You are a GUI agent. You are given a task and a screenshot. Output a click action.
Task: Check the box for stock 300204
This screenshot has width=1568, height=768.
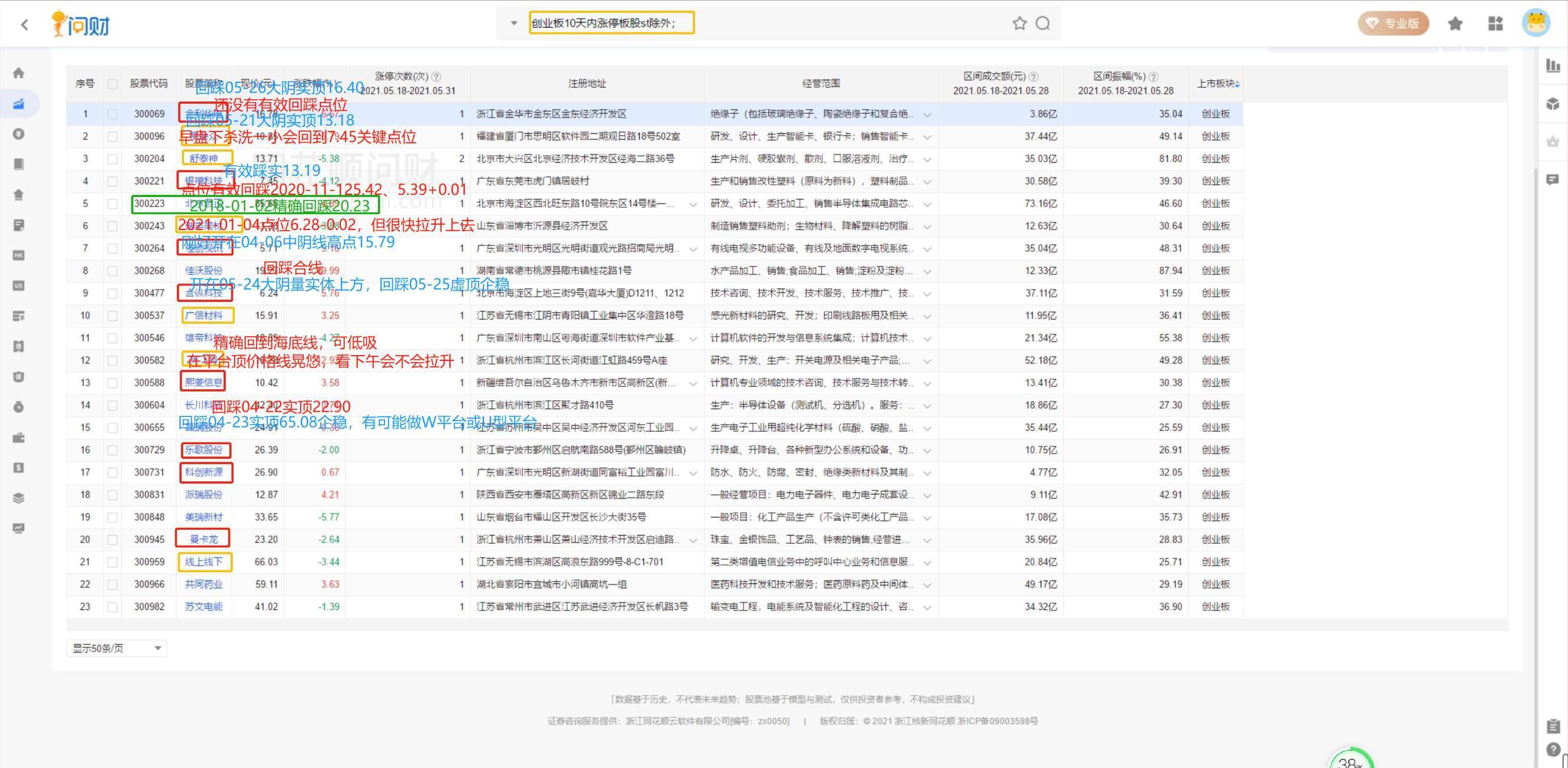[113, 159]
